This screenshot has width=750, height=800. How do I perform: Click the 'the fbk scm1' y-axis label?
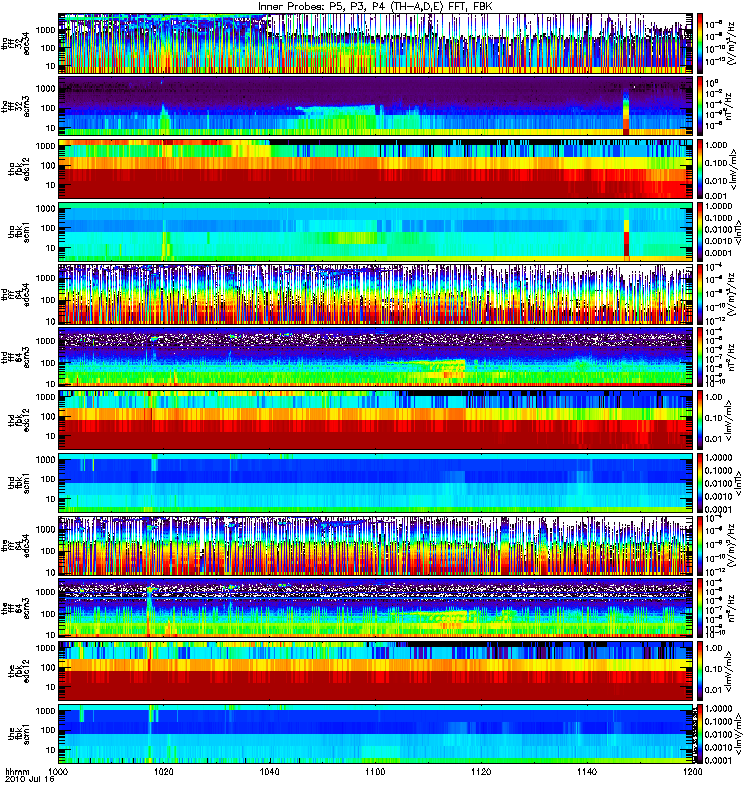pyautogui.click(x=19, y=734)
